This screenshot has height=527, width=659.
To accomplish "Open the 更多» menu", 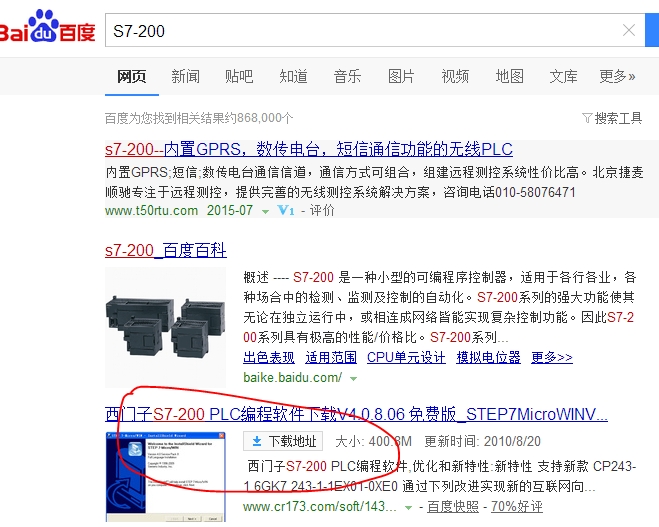I will tap(617, 76).
